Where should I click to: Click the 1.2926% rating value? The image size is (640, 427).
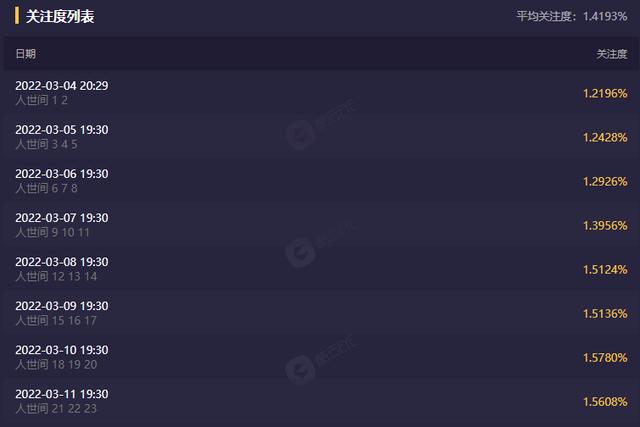605,182
